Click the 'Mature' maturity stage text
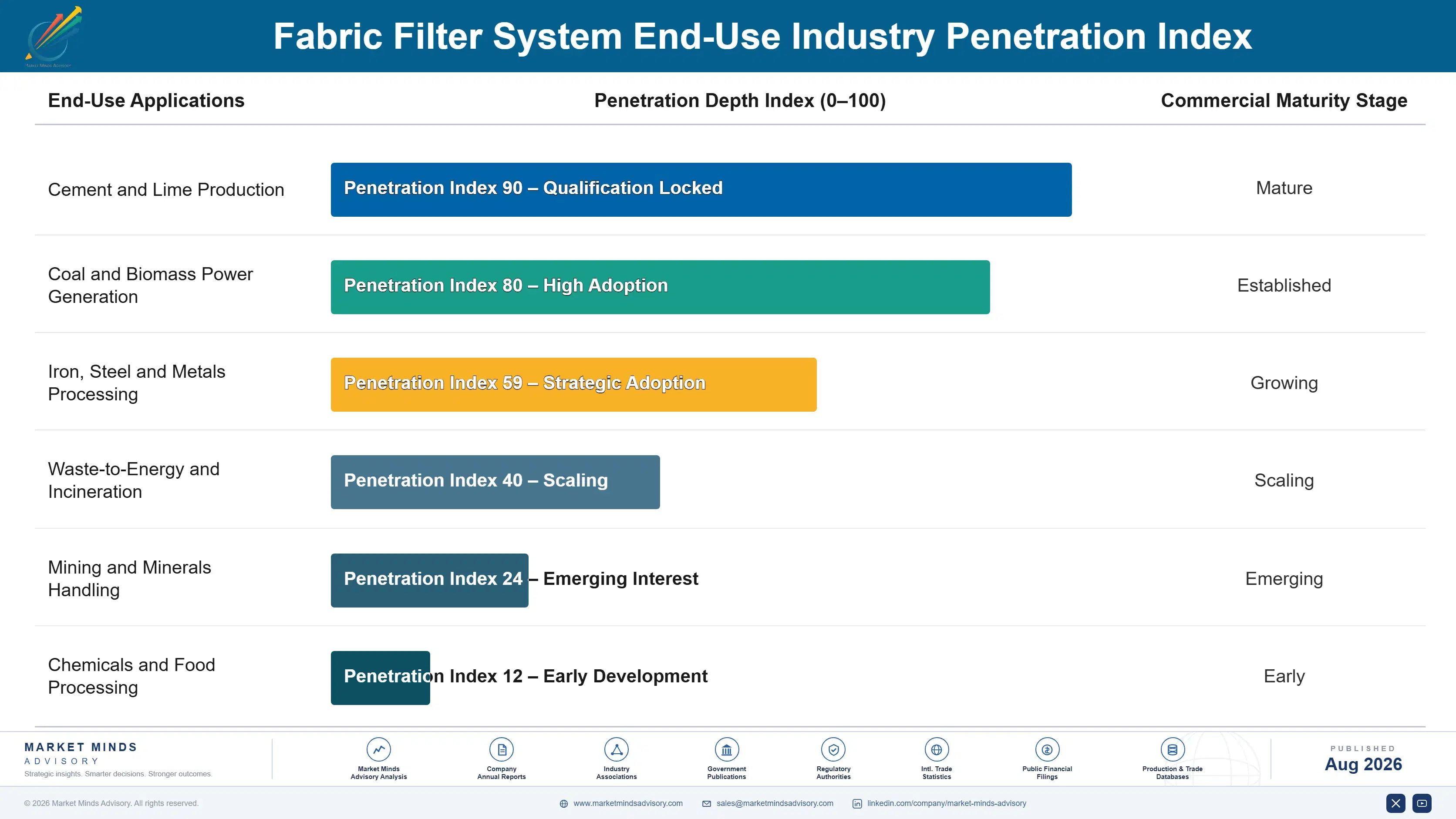 (1284, 188)
